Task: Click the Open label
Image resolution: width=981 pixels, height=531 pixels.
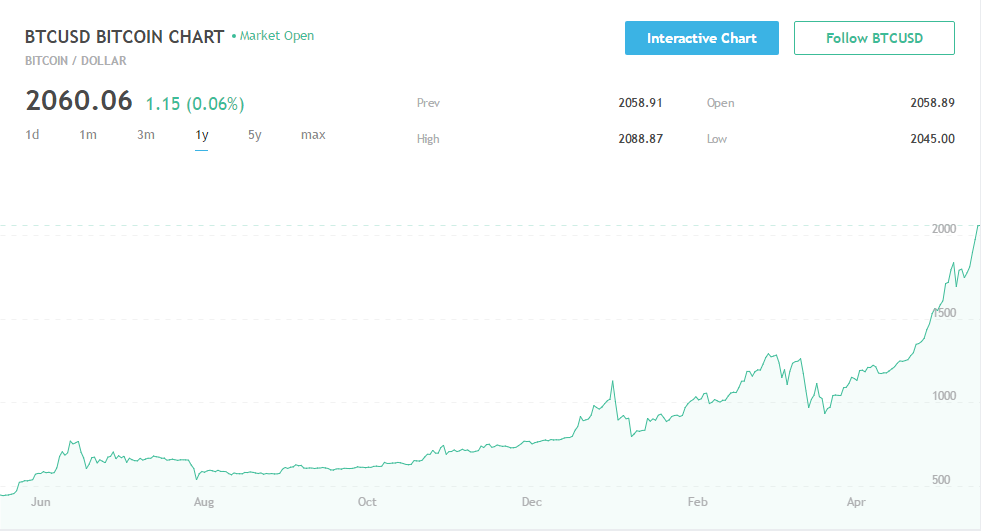Action: tap(720, 103)
